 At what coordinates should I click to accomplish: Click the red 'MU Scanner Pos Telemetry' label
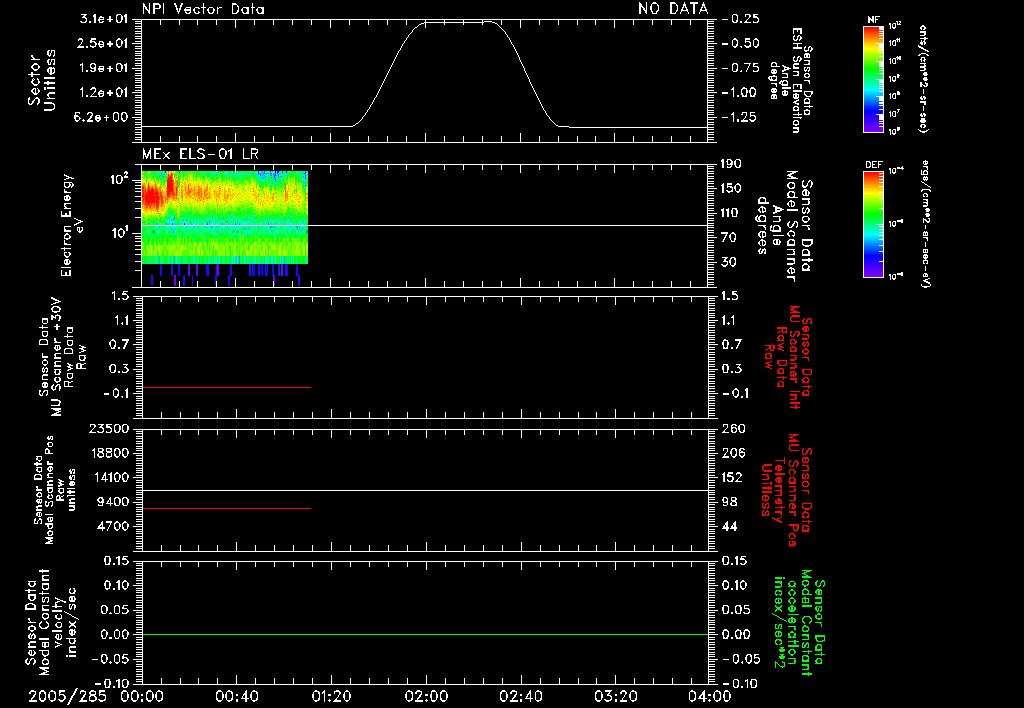click(x=788, y=490)
